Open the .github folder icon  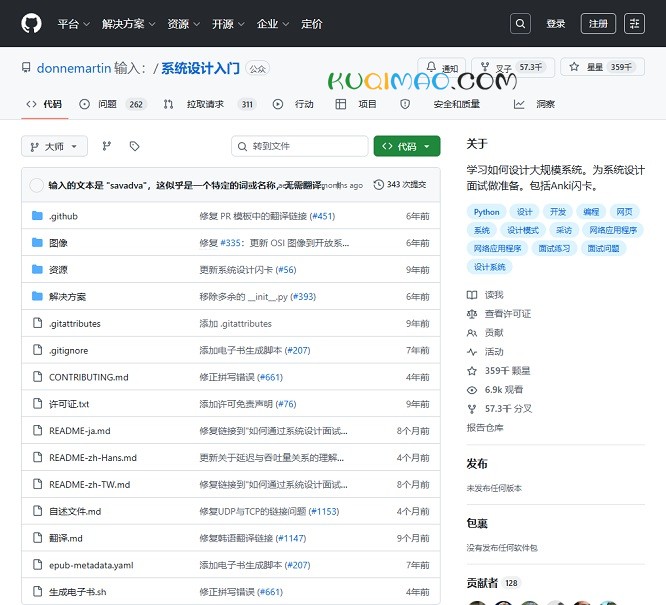[37, 216]
